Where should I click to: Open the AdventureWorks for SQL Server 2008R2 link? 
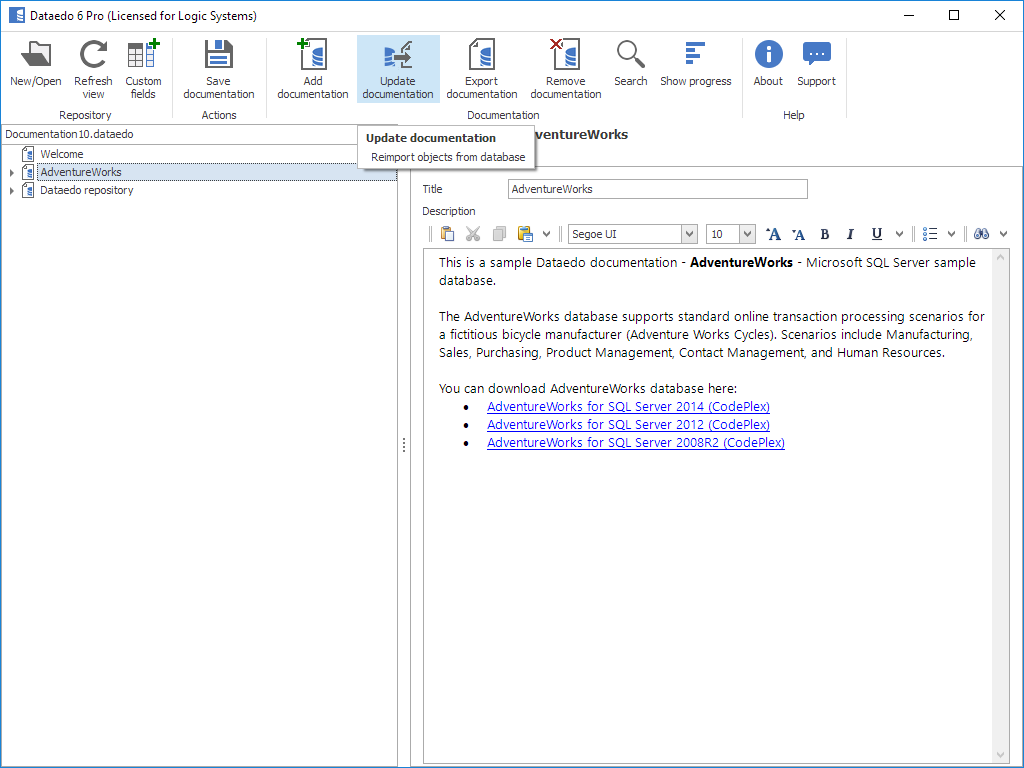[x=635, y=443]
